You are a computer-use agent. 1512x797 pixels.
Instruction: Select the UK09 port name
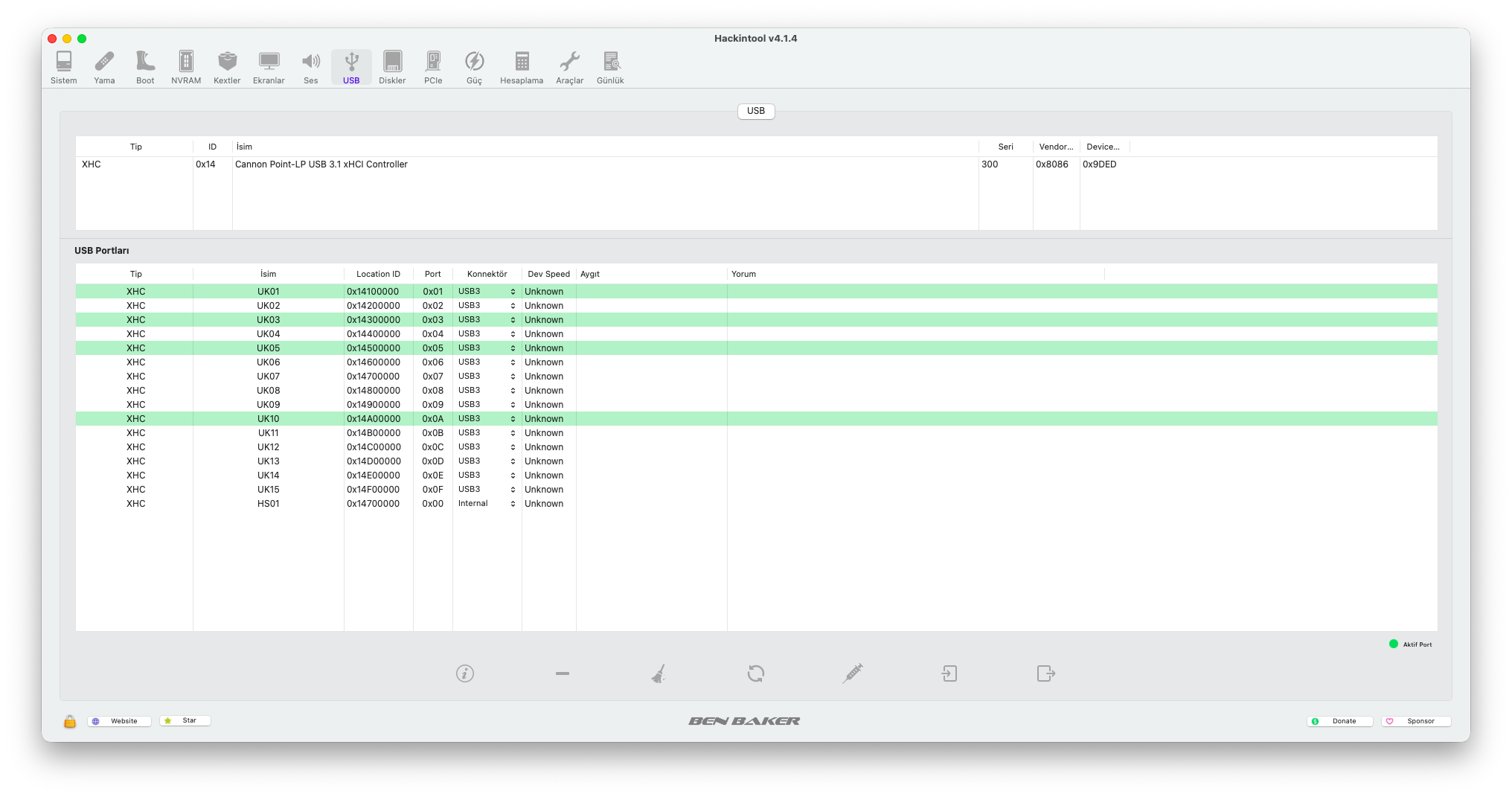click(x=269, y=405)
